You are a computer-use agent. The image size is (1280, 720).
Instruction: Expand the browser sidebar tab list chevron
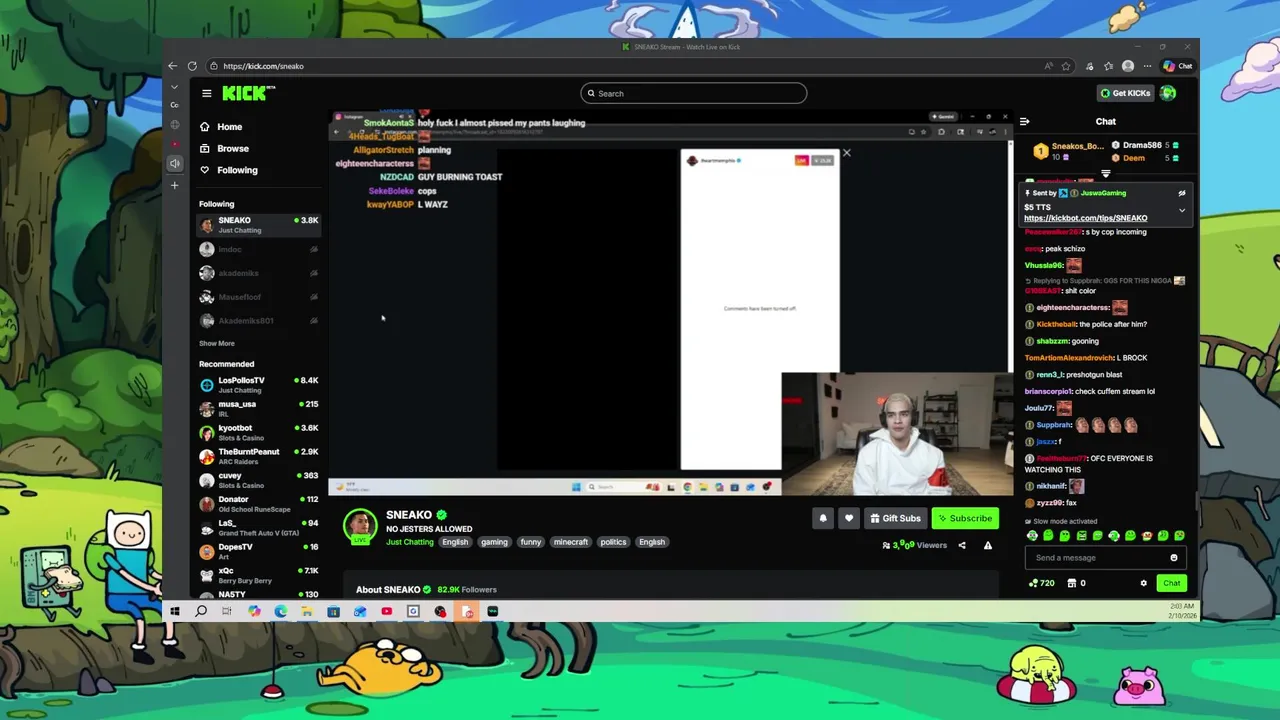[x=174, y=87]
